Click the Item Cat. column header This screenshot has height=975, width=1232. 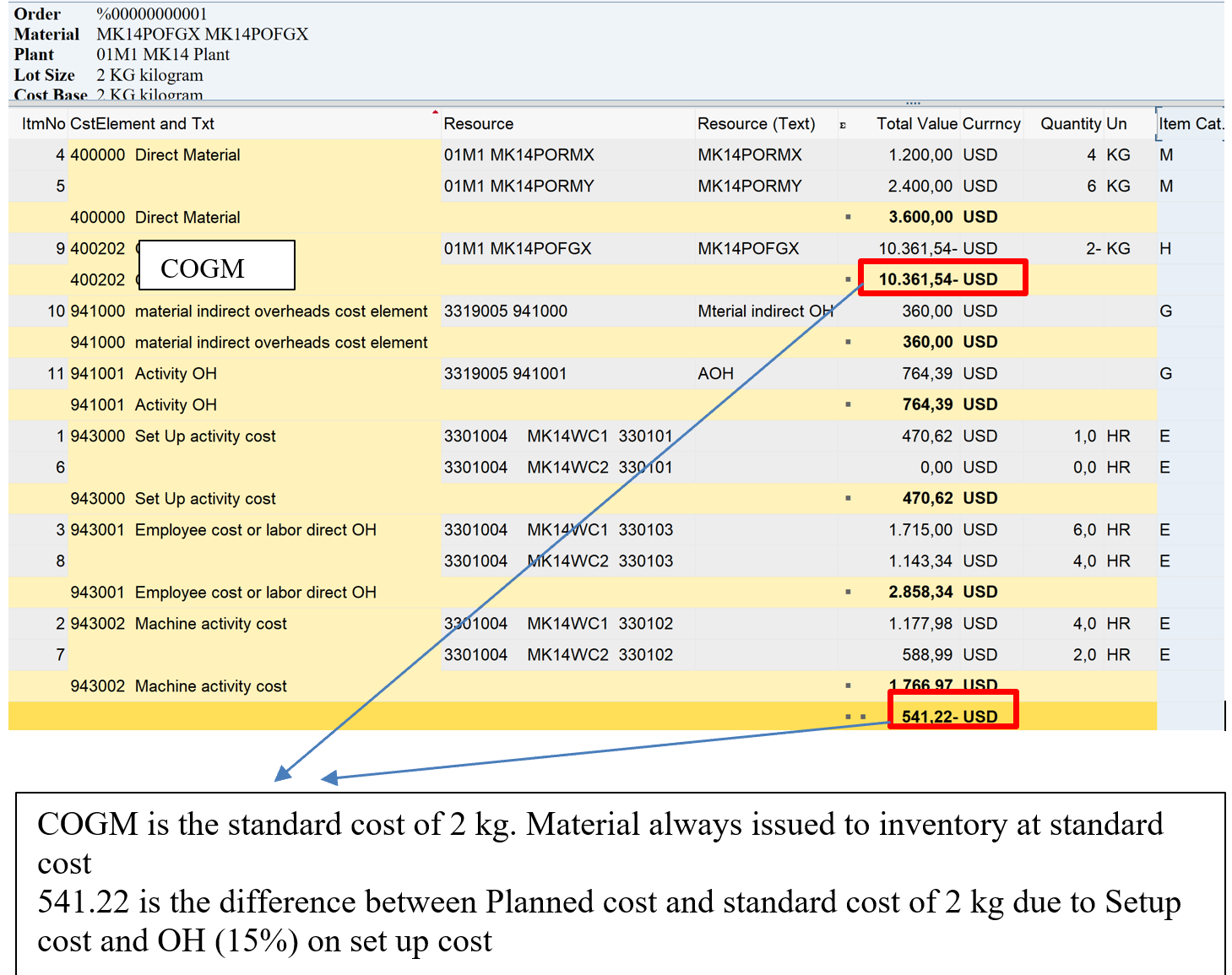(x=1190, y=124)
